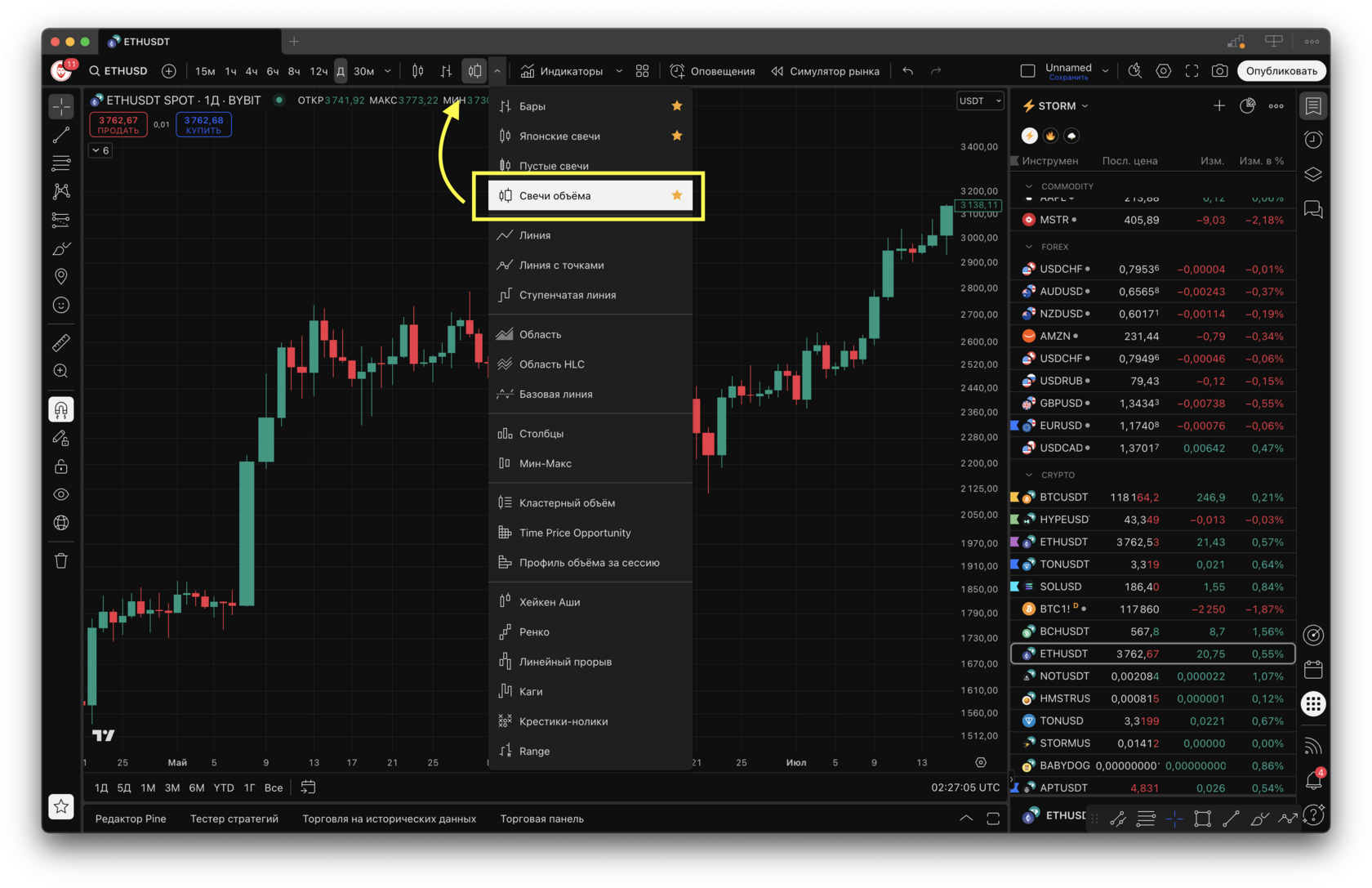The height and width of the screenshot is (888, 1372).
Task: Open the Тестер стратегий tab
Action: [x=234, y=819]
